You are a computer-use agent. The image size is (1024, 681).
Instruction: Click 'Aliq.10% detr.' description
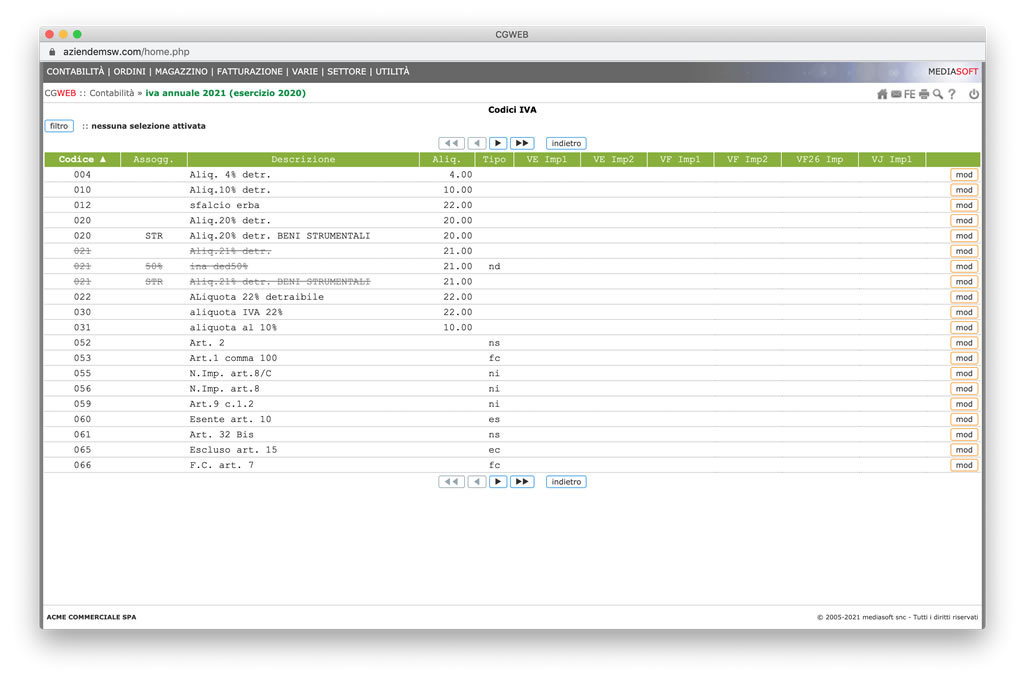click(x=230, y=190)
